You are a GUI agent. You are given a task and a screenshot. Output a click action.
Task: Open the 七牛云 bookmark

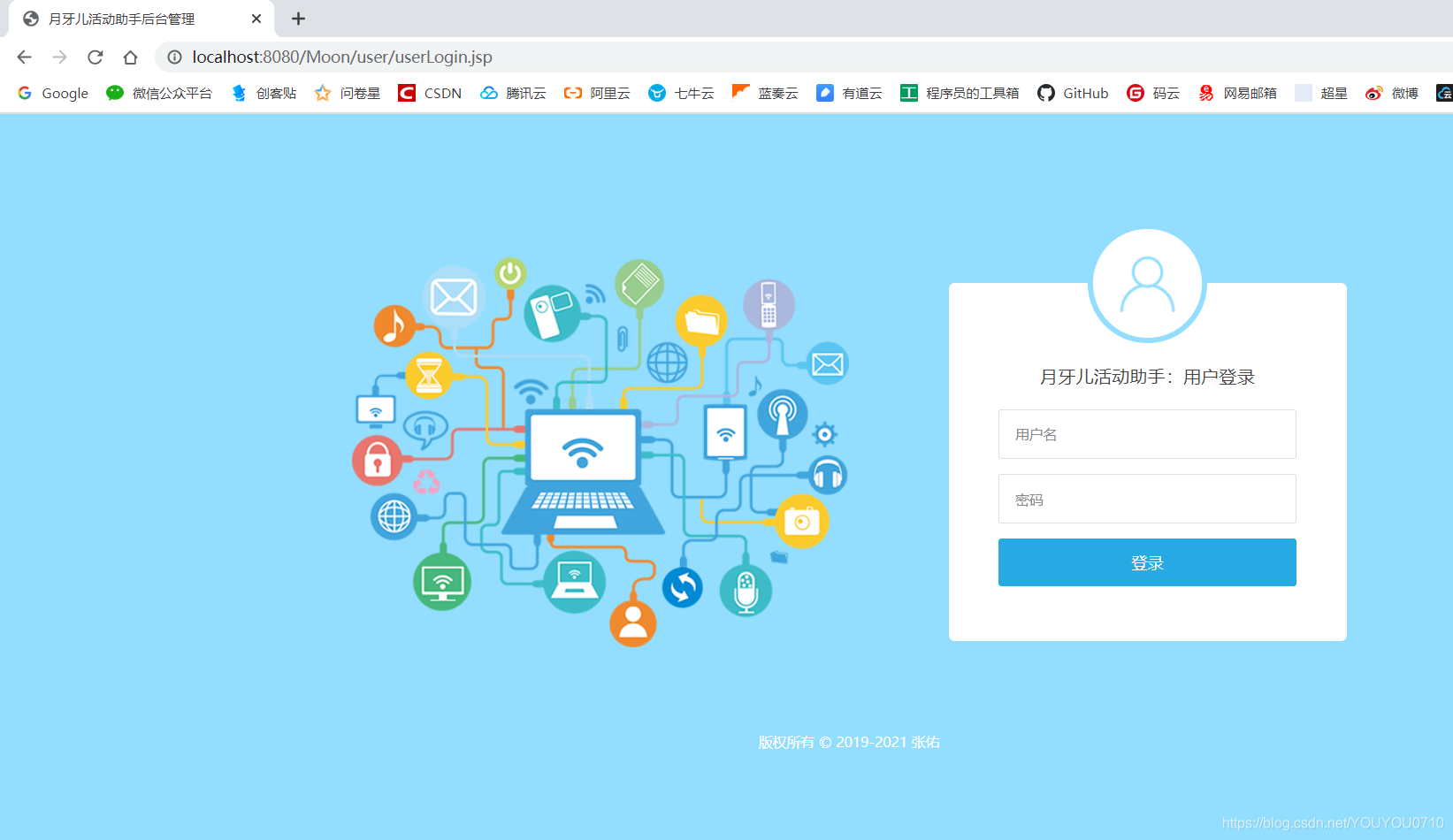click(681, 93)
